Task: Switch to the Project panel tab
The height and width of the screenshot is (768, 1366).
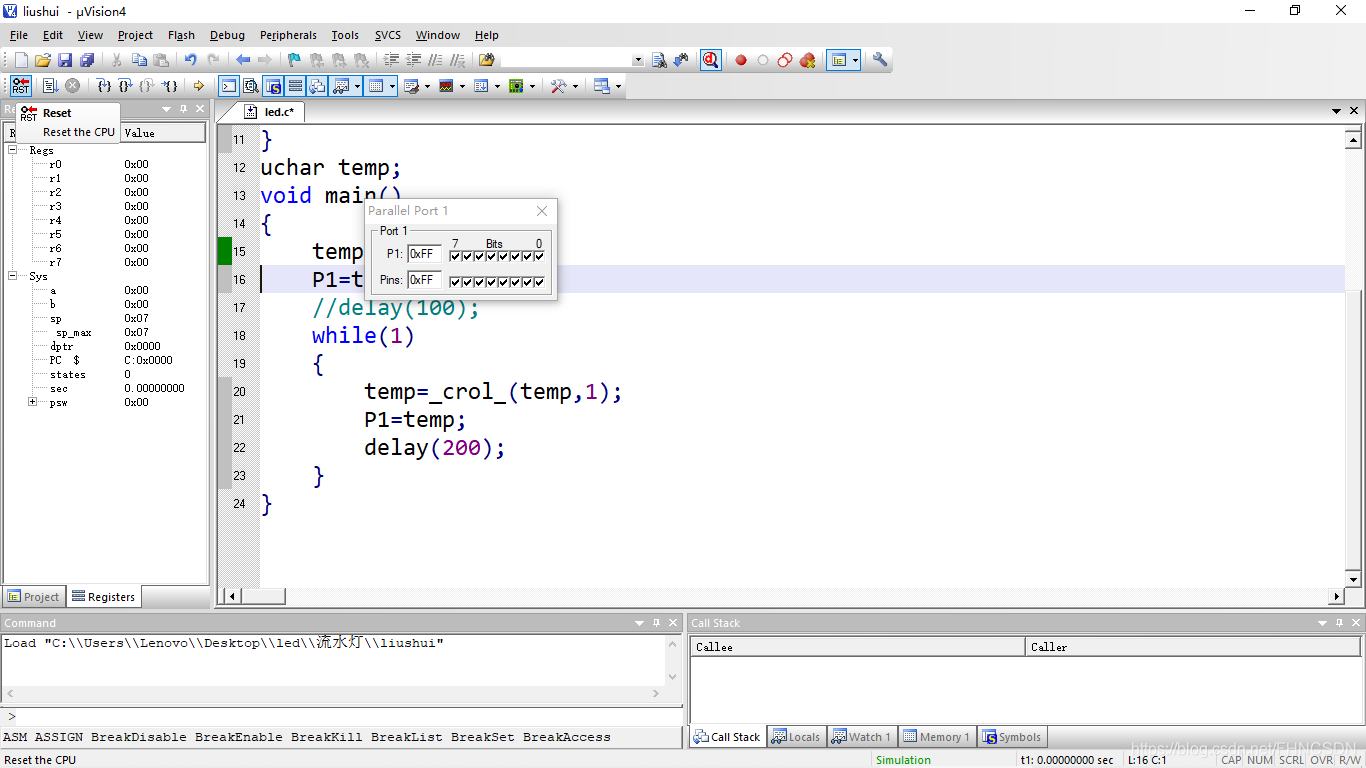Action: pos(34,597)
